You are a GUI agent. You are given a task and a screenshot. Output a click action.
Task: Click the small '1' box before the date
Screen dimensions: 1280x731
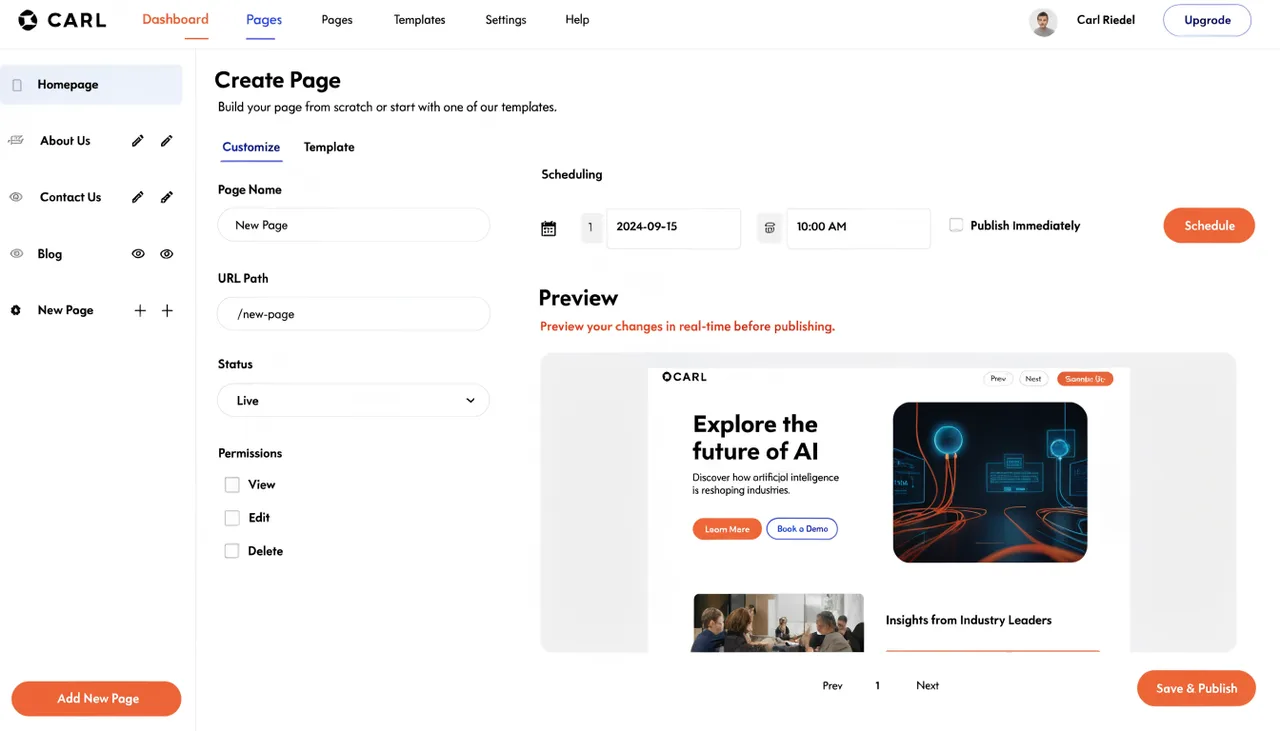[590, 227]
